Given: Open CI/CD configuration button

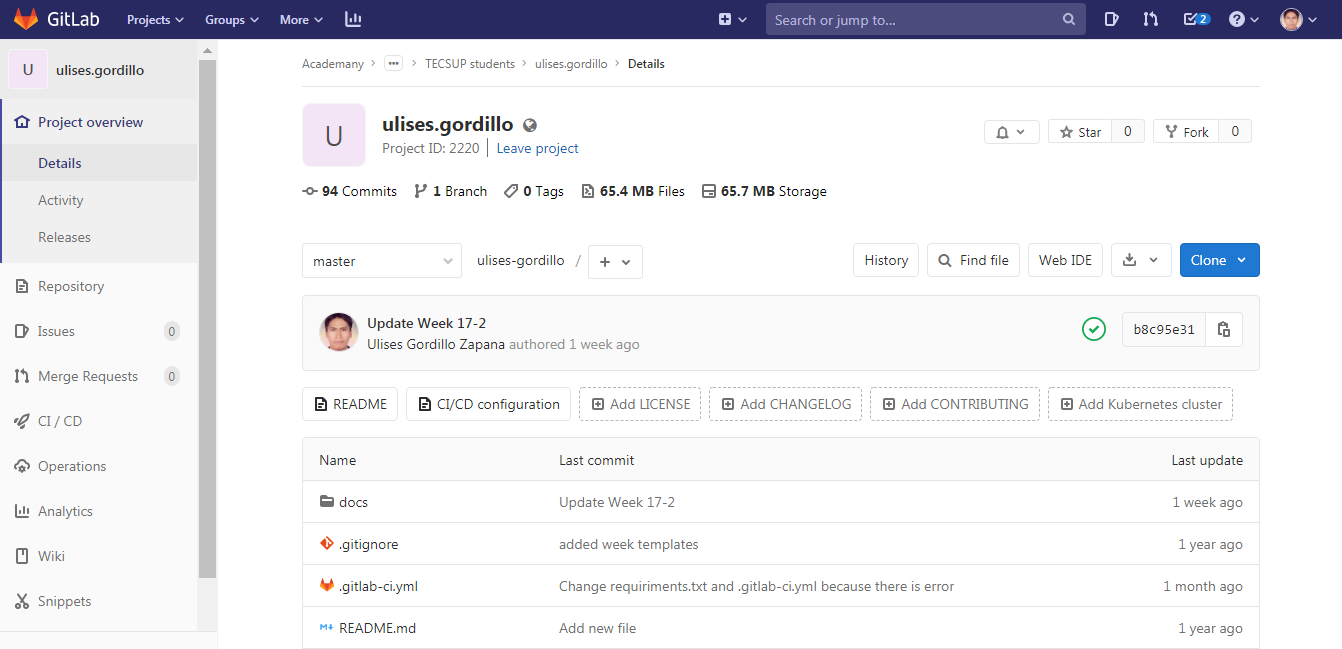Looking at the screenshot, I should tap(488, 404).
